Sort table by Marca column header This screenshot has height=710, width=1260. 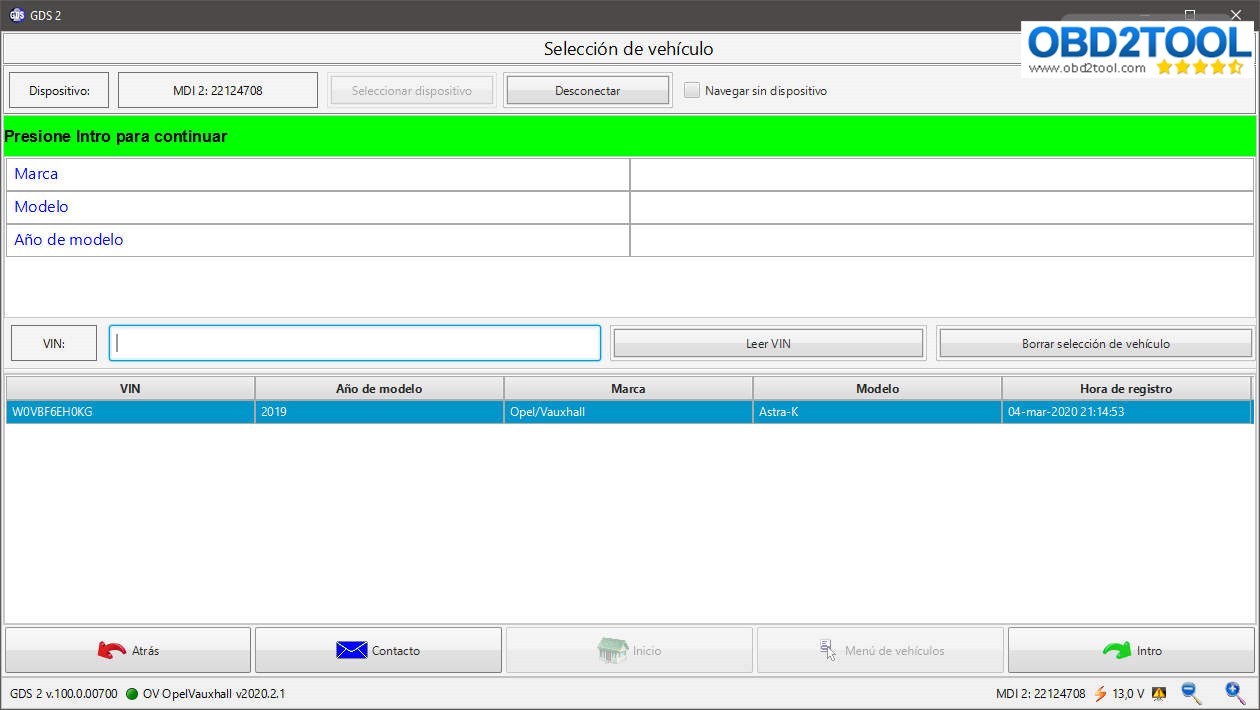point(628,388)
